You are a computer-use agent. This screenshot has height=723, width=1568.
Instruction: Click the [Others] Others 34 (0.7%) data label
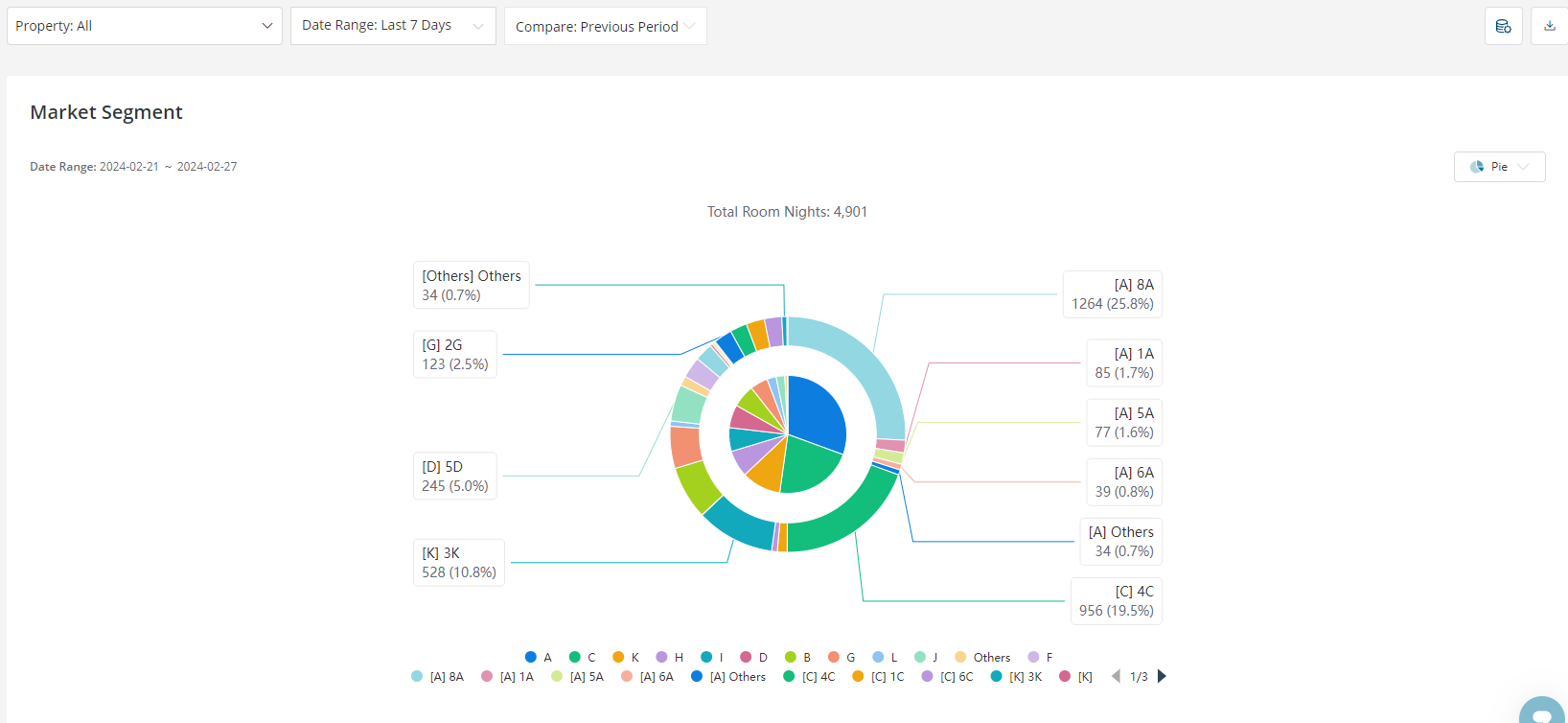[472, 285]
